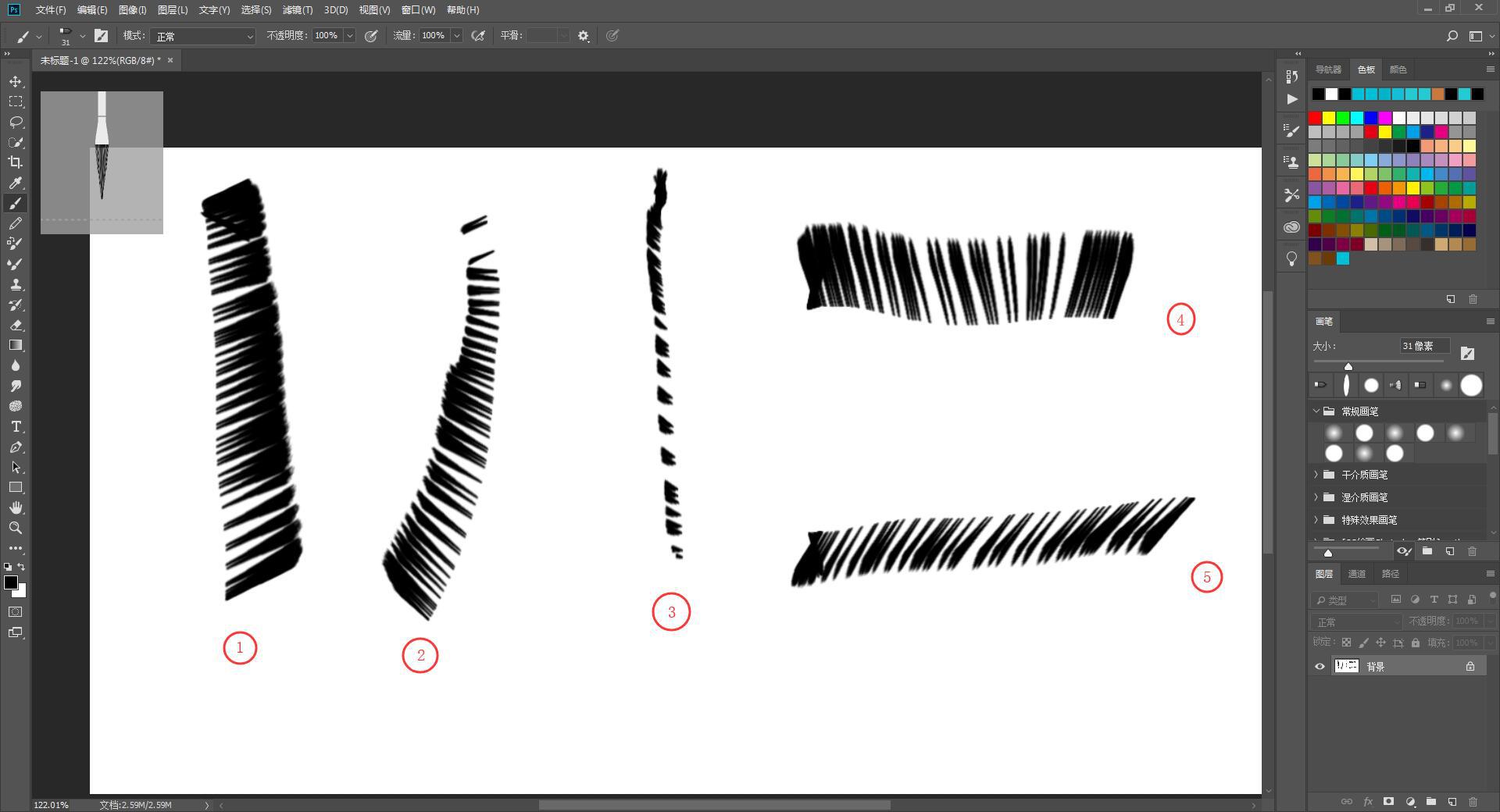
Task: Click the brush size 31 像素 field
Action: pyautogui.click(x=1424, y=346)
